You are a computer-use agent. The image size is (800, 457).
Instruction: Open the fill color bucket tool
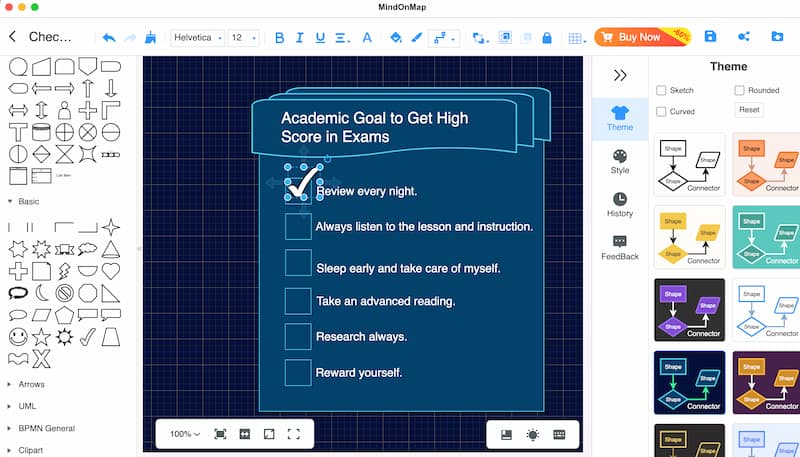click(395, 37)
